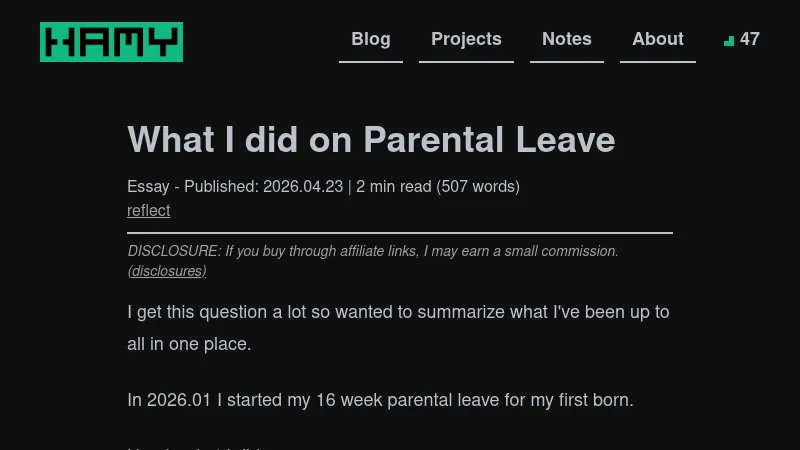Viewport: 800px width, 450px height.
Task: Click the '(507 words)' word count
Action: pyautogui.click(x=478, y=186)
